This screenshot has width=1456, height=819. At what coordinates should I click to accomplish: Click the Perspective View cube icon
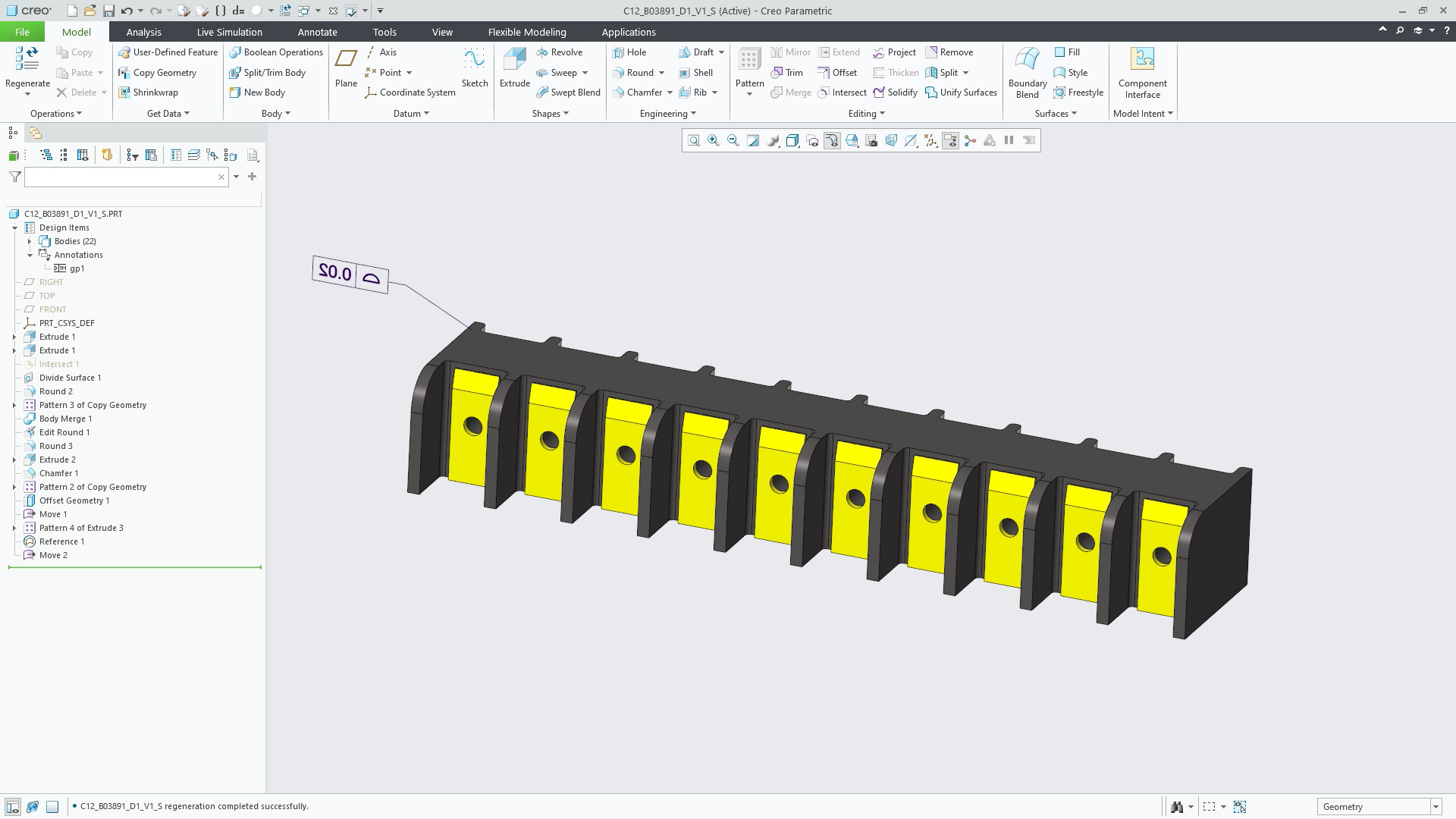(891, 140)
